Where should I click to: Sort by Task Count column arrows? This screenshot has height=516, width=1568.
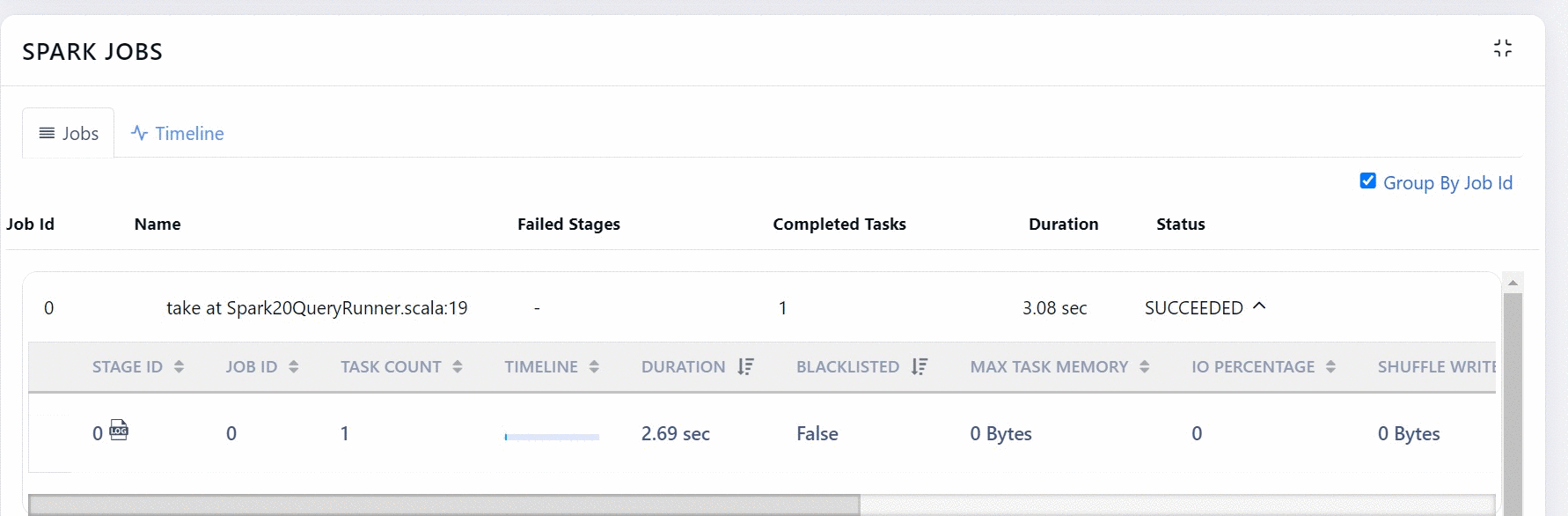point(458,367)
